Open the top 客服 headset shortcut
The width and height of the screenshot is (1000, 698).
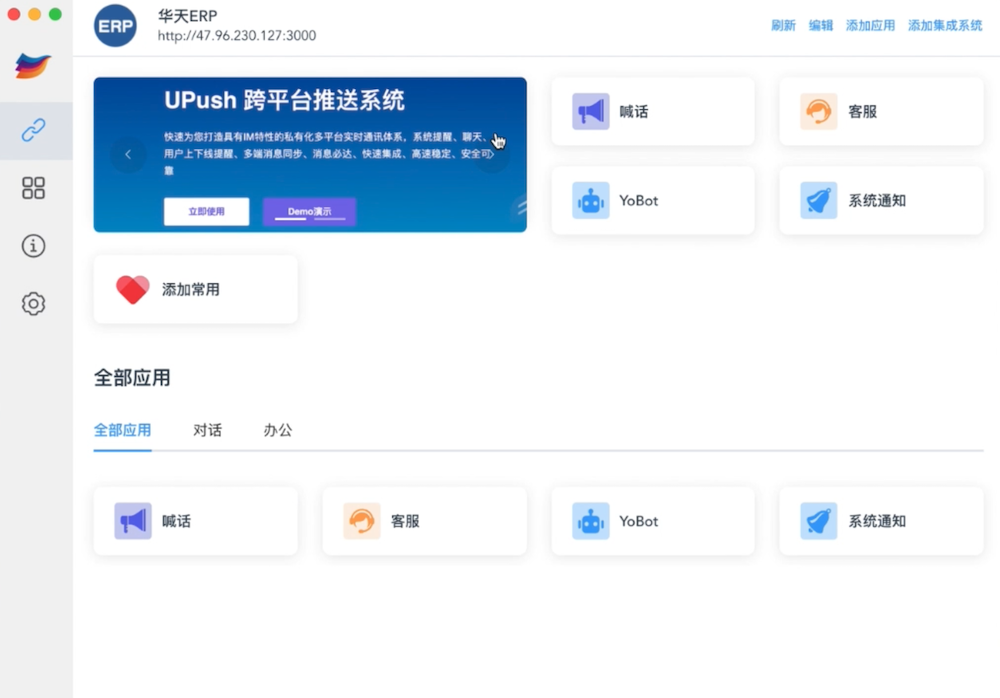(x=880, y=111)
